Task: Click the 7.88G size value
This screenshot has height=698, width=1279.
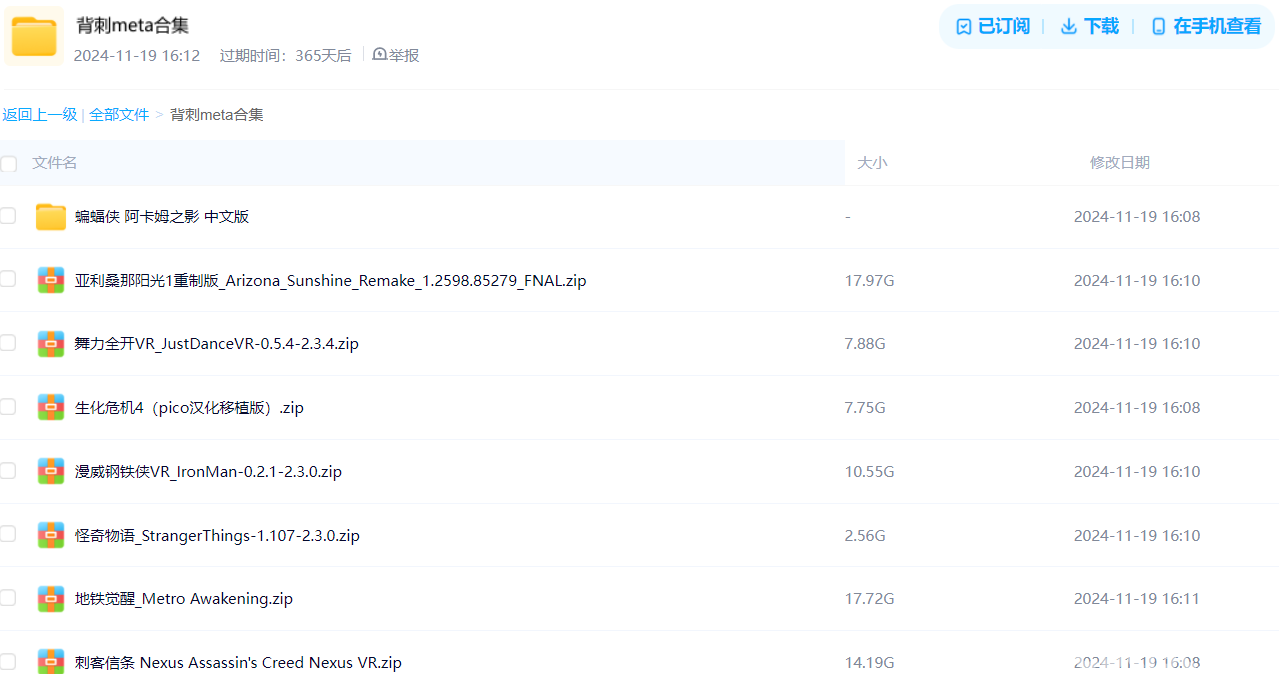Action: 865,344
